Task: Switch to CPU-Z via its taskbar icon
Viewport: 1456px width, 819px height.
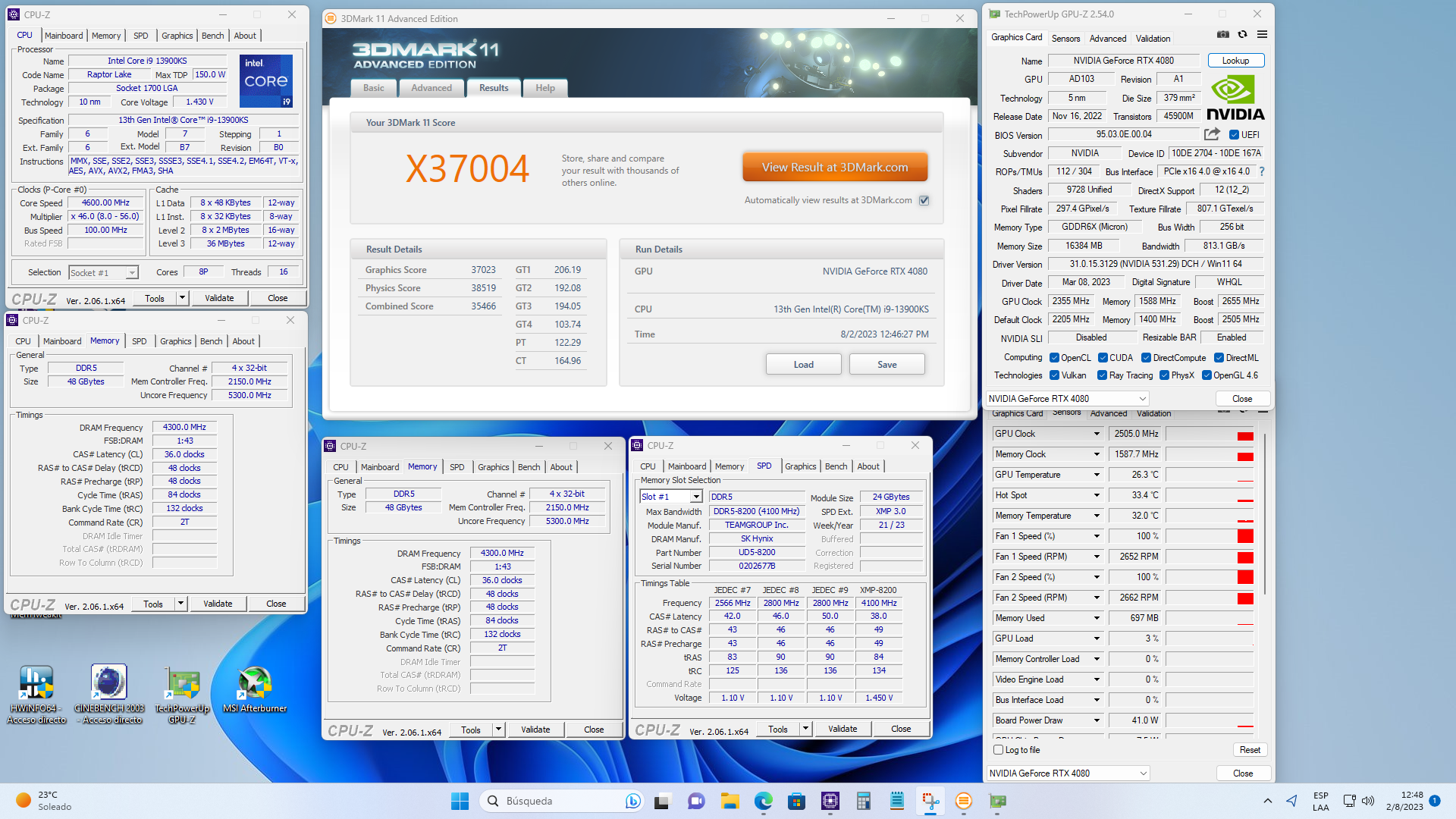Action: [x=830, y=801]
